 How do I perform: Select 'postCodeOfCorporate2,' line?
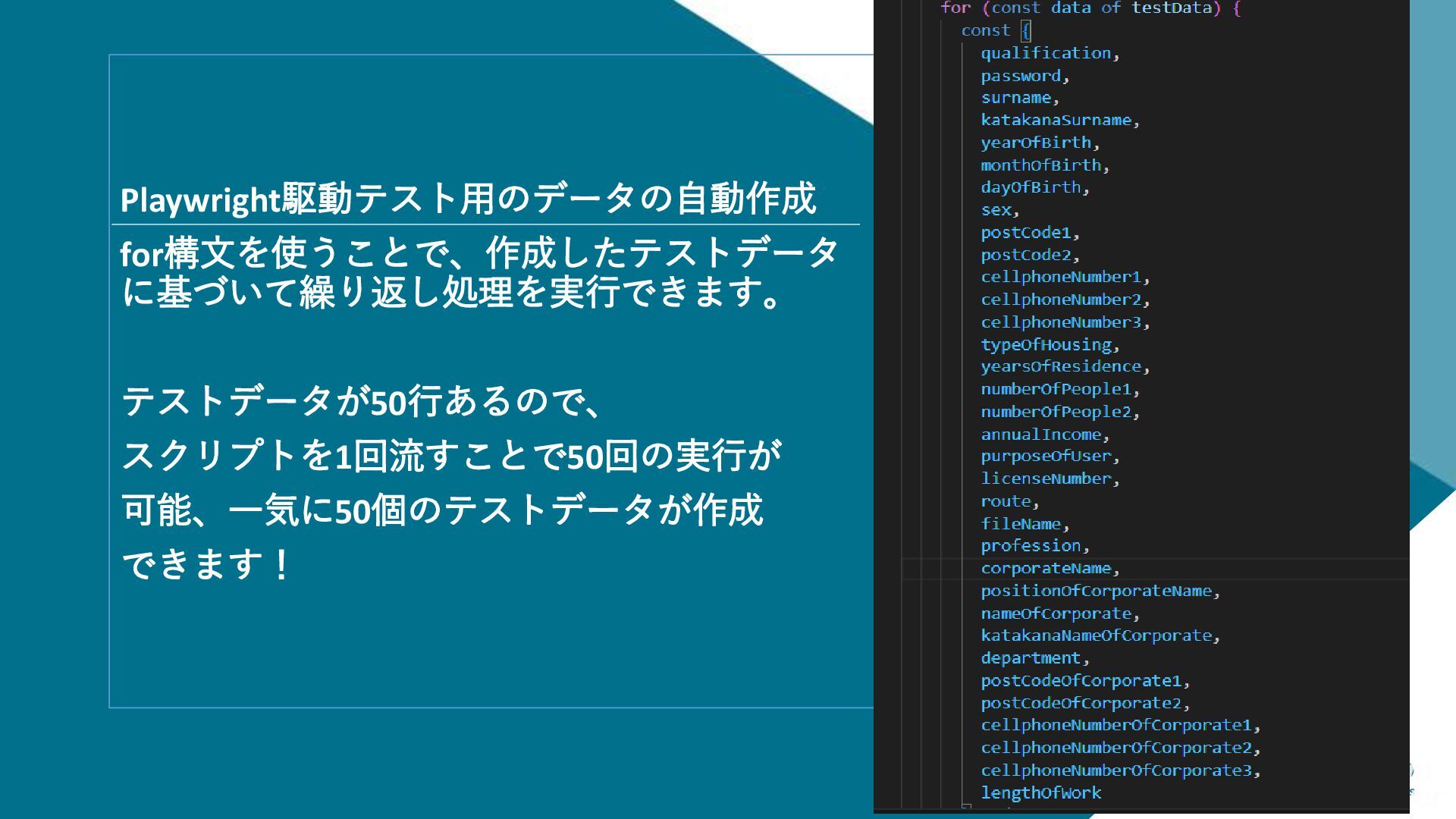coord(1085,703)
